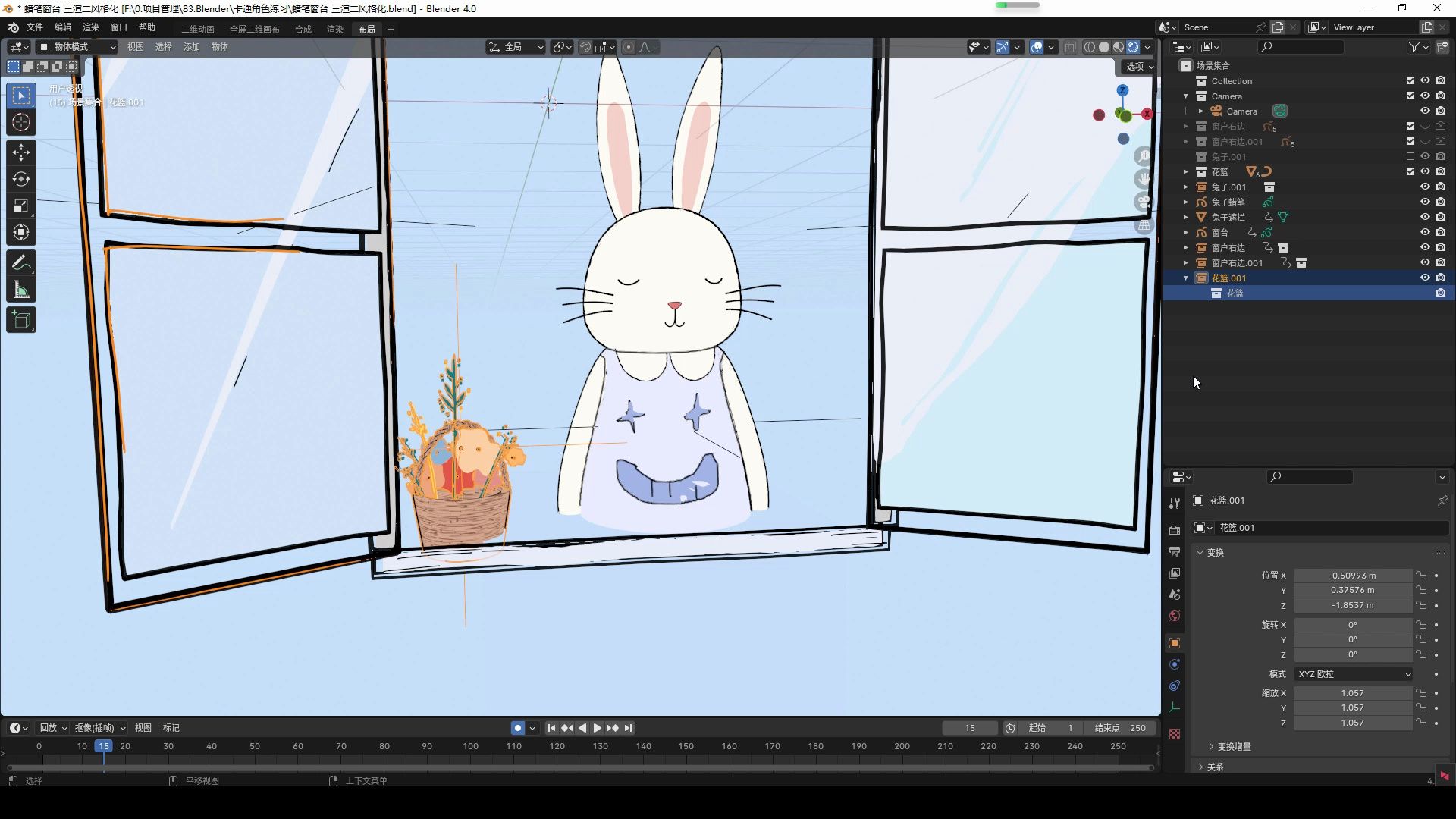
Task: Open the 渲染 menu in the top bar
Action: click(x=90, y=28)
